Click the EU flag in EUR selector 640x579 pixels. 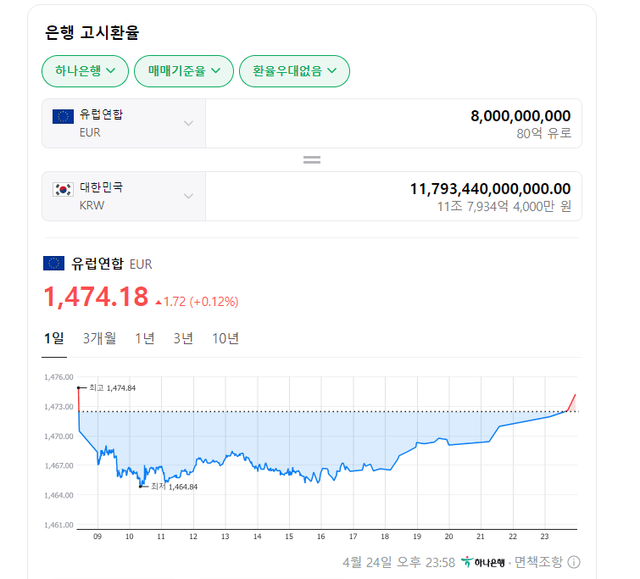pos(63,116)
